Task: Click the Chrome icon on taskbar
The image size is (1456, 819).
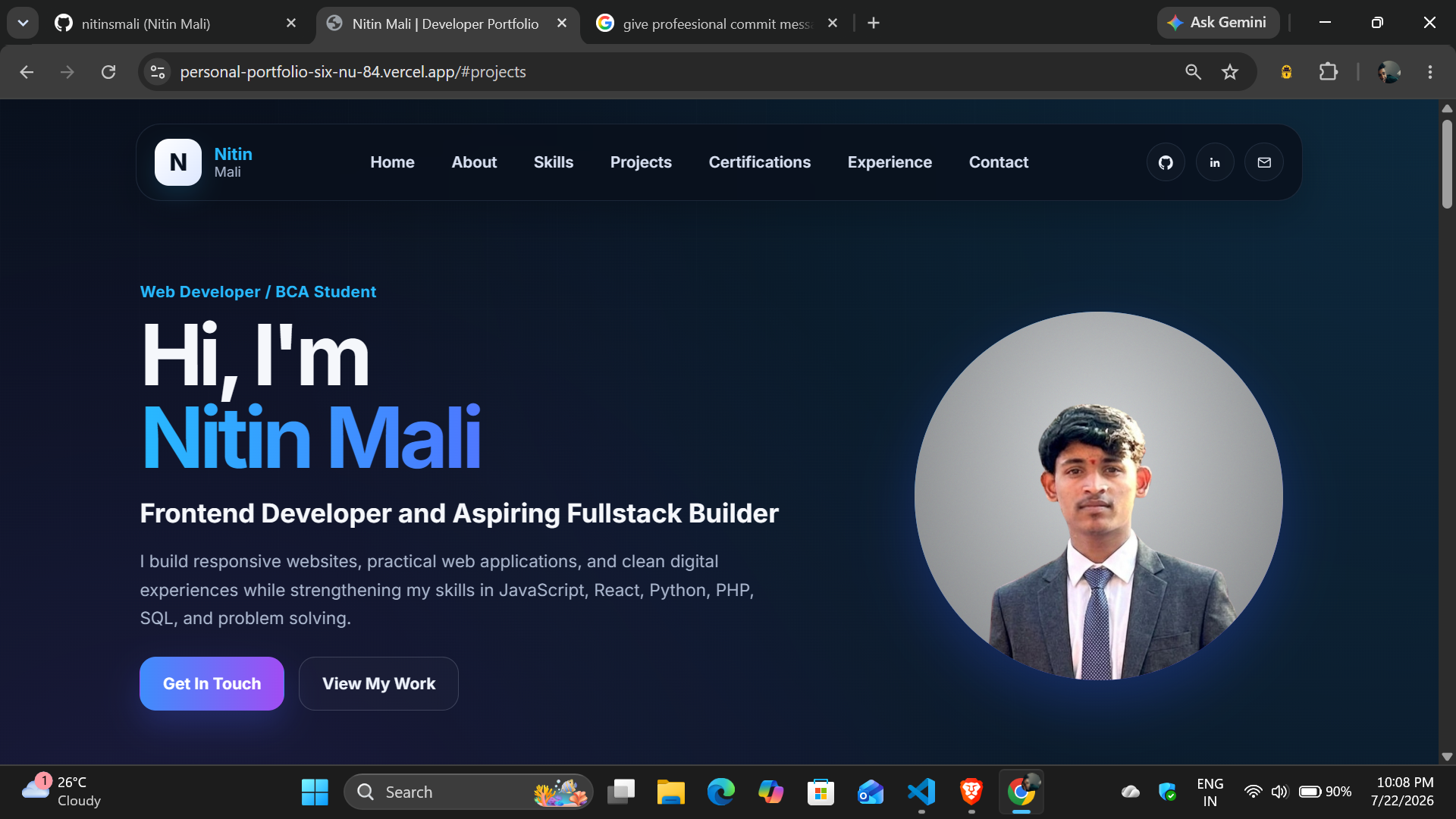Action: (x=1021, y=792)
